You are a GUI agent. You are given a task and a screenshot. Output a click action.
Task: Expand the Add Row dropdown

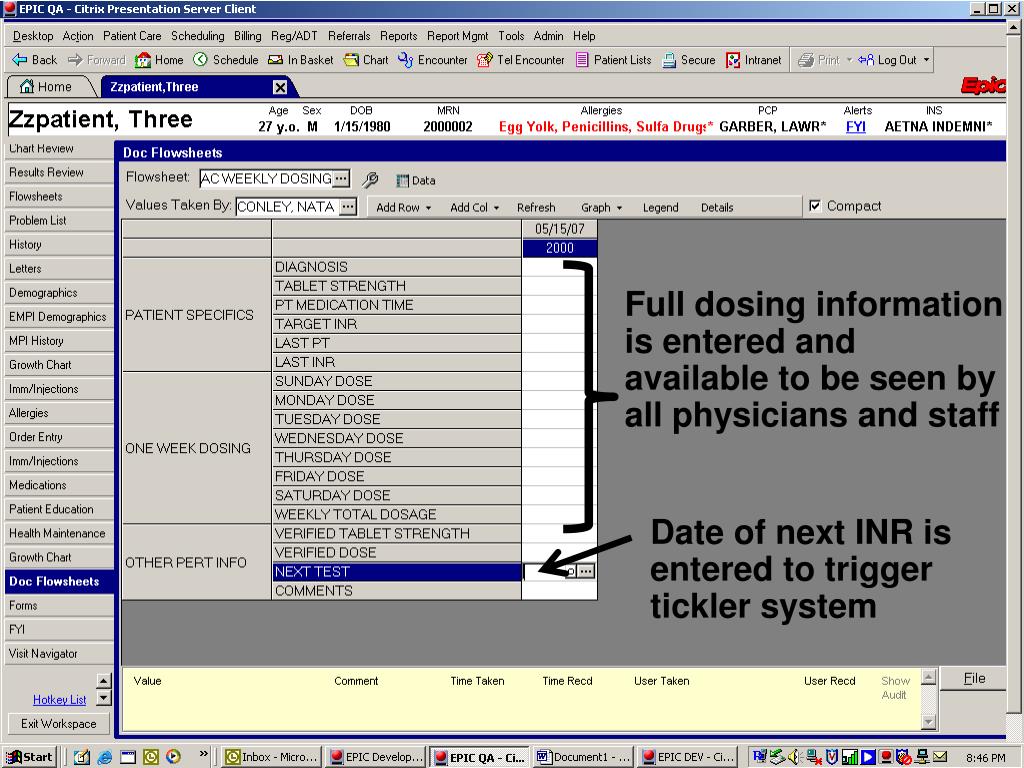(x=428, y=208)
